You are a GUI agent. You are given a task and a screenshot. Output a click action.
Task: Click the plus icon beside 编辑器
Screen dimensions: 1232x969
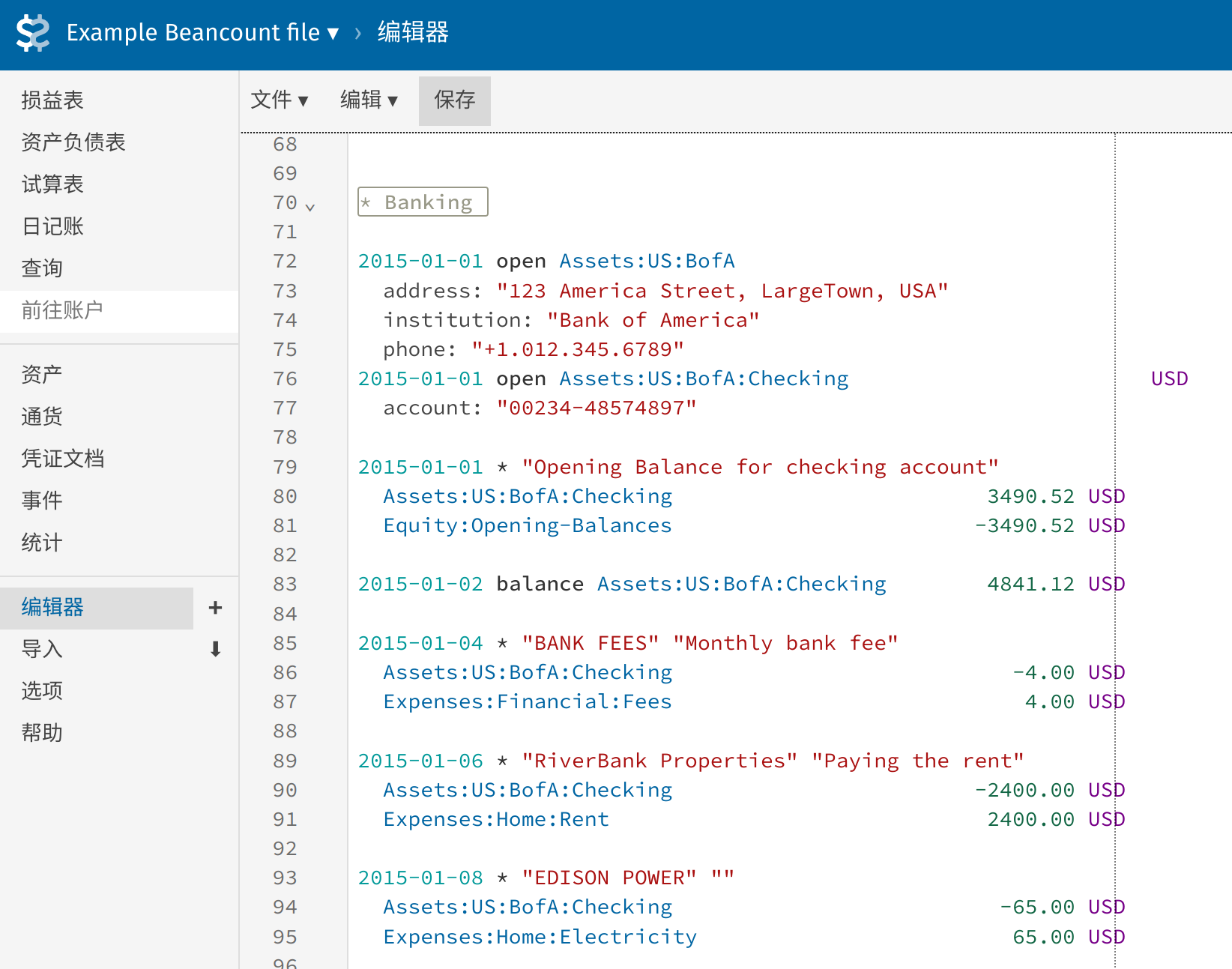215,608
